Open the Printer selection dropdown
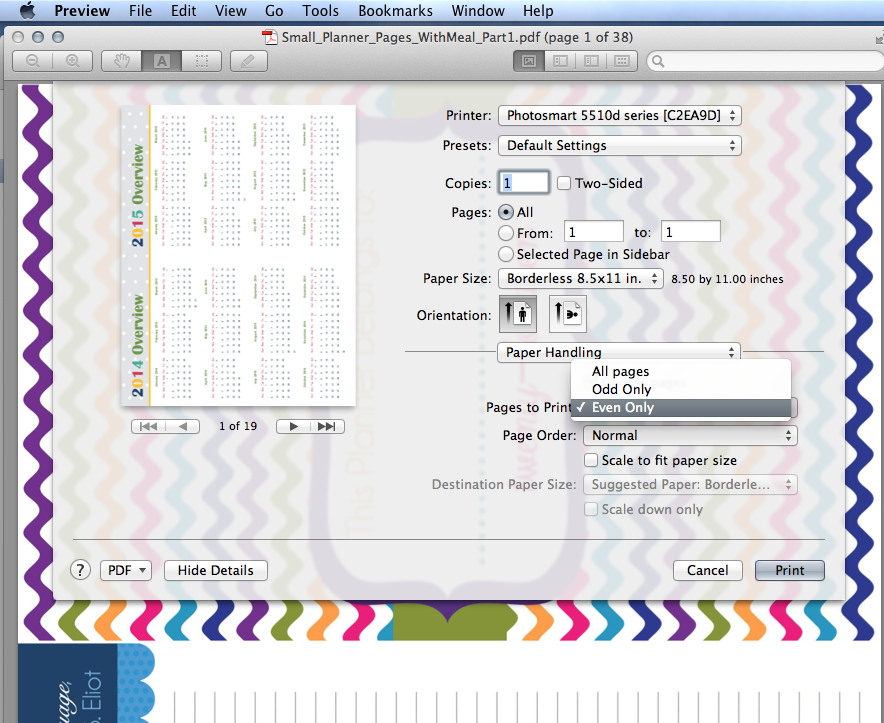The image size is (884, 723). pos(619,115)
